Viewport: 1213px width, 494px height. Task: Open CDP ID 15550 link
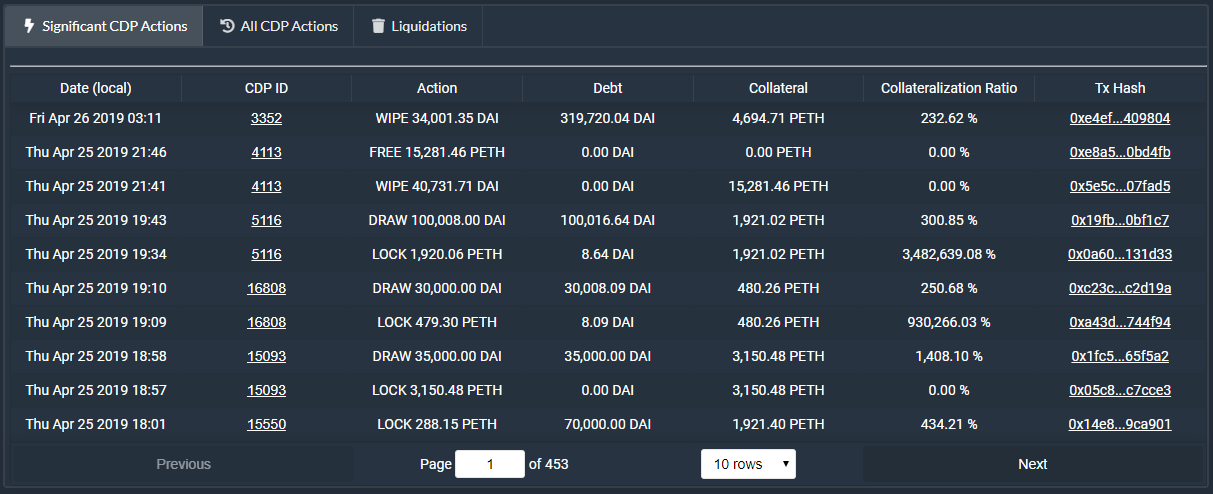(266, 424)
